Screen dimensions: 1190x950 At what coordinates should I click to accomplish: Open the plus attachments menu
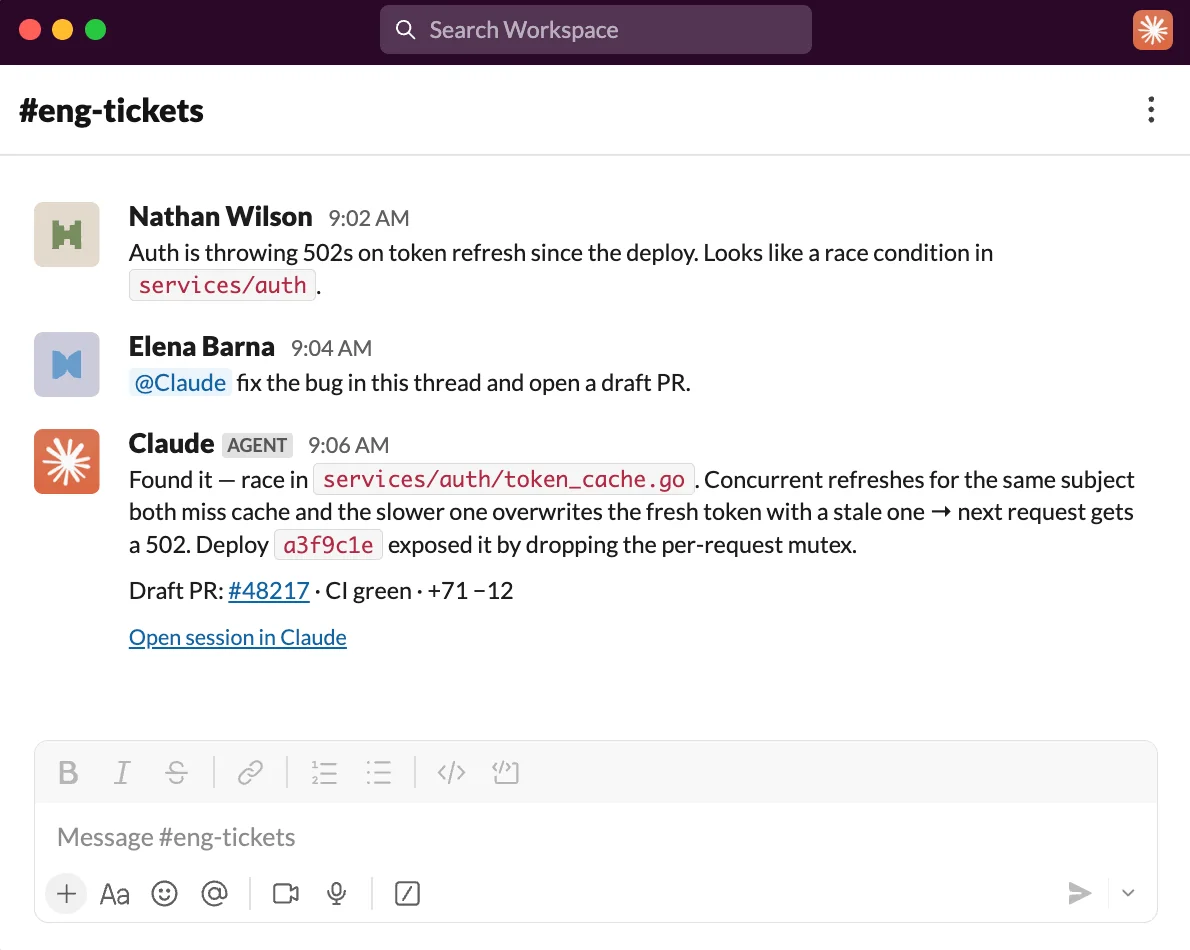66,894
